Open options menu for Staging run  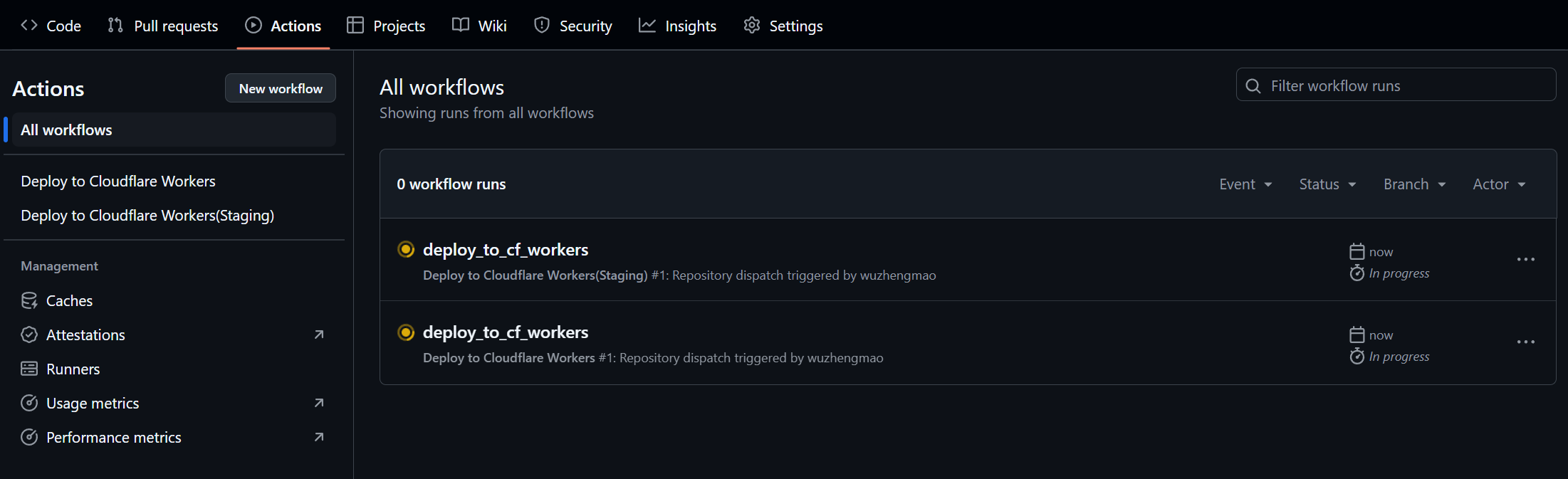pyautogui.click(x=1526, y=259)
